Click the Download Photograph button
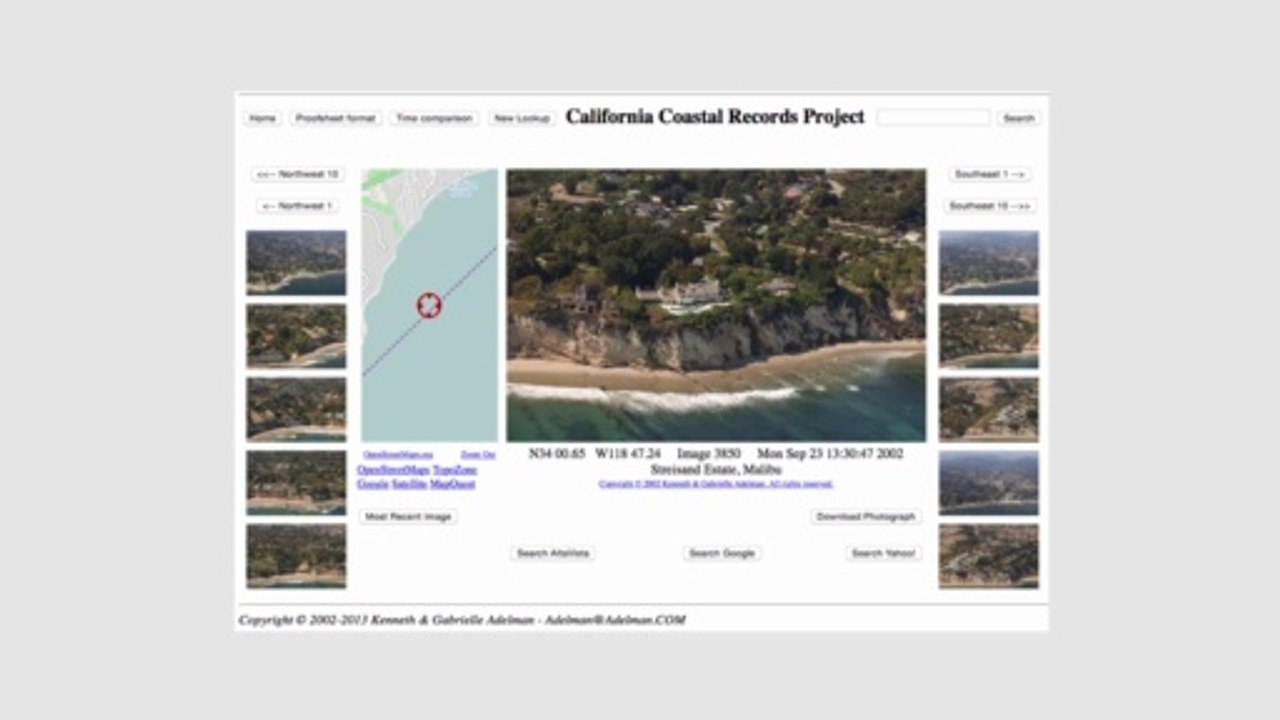This screenshot has height=720, width=1280. (866, 517)
